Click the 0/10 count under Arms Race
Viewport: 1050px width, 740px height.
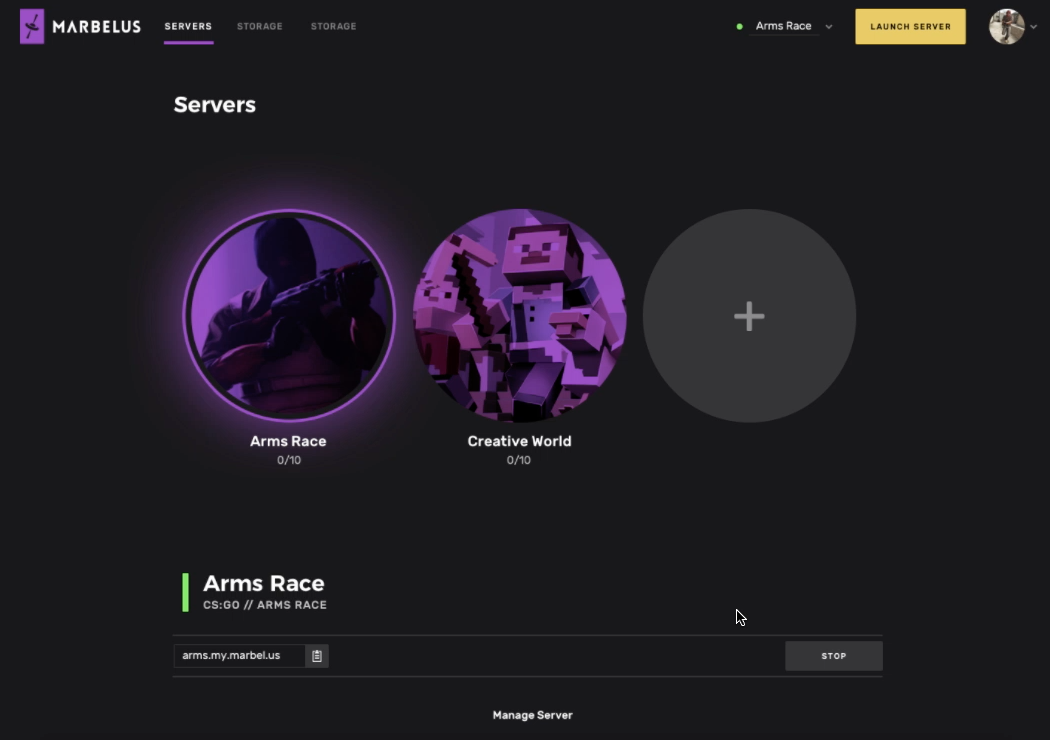(x=289, y=460)
